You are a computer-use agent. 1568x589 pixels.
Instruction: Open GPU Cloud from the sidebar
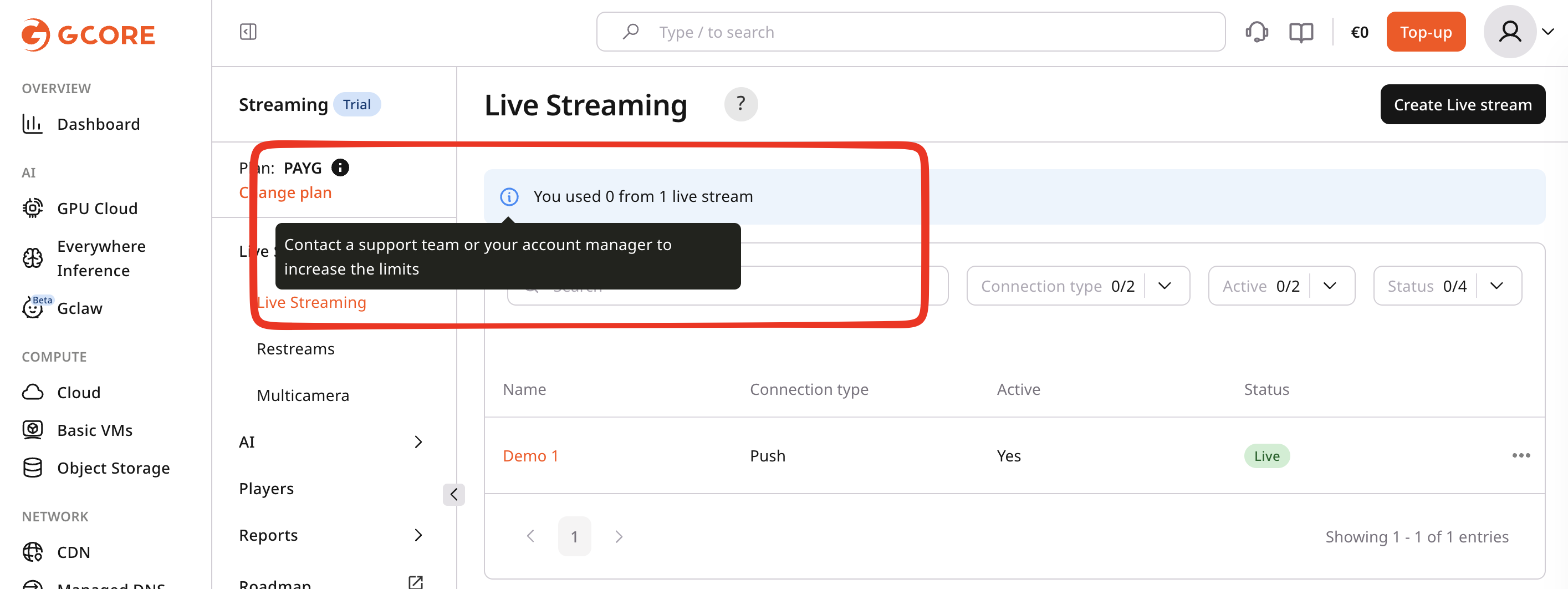tap(98, 209)
